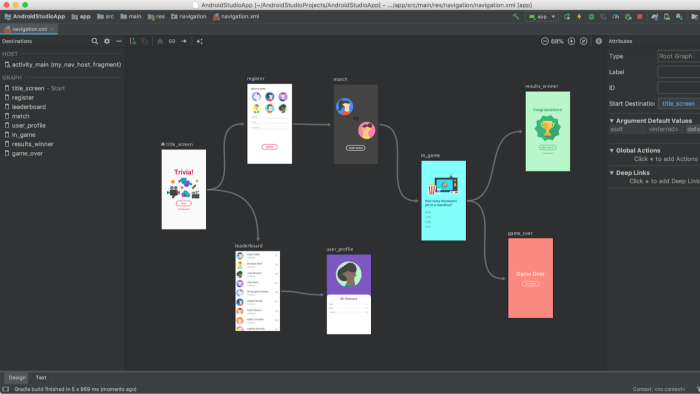Click the green hammer build icon
Viewport: 700px width, 394px height.
[x=516, y=17]
